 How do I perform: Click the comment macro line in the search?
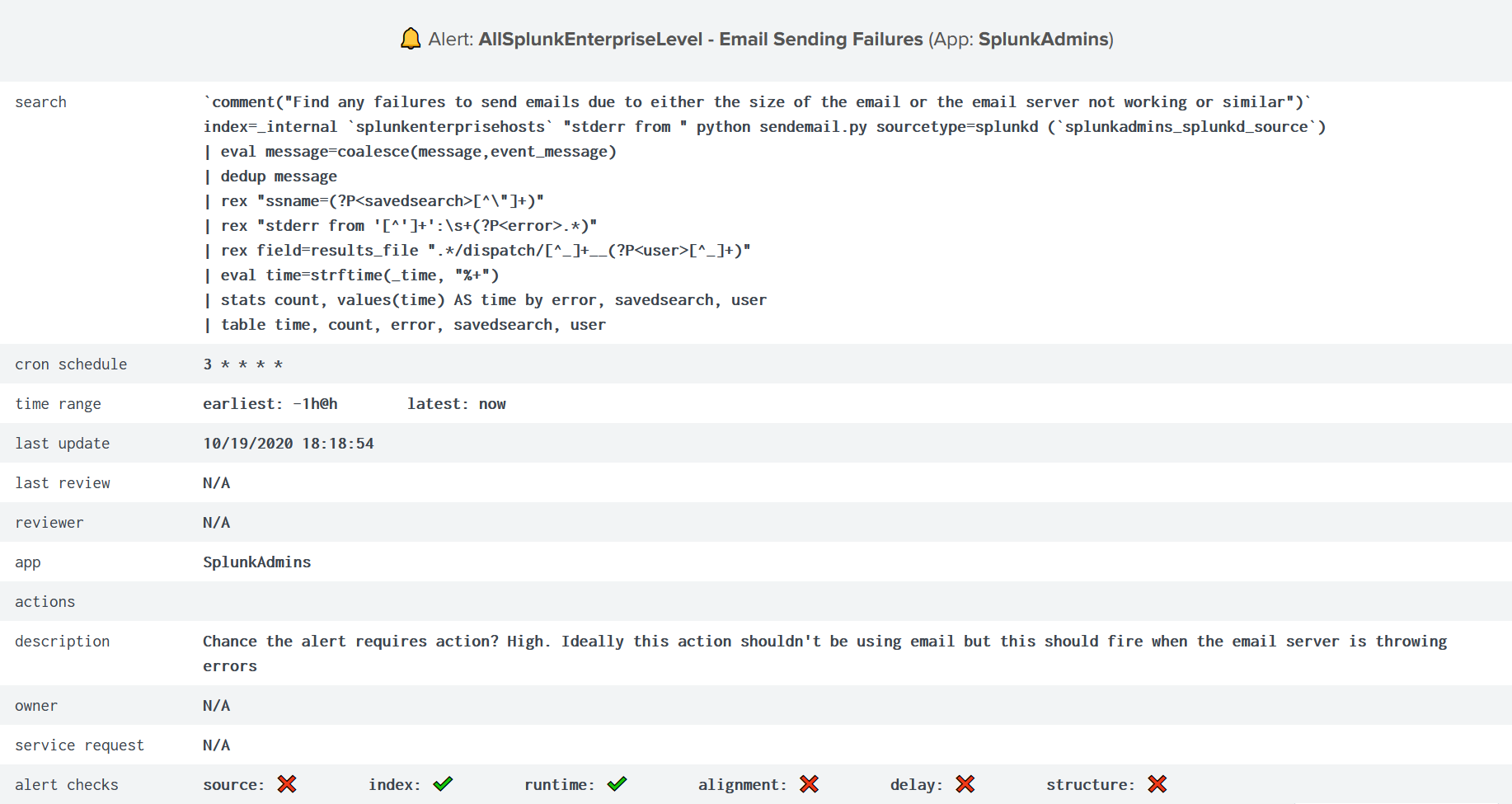(757, 102)
